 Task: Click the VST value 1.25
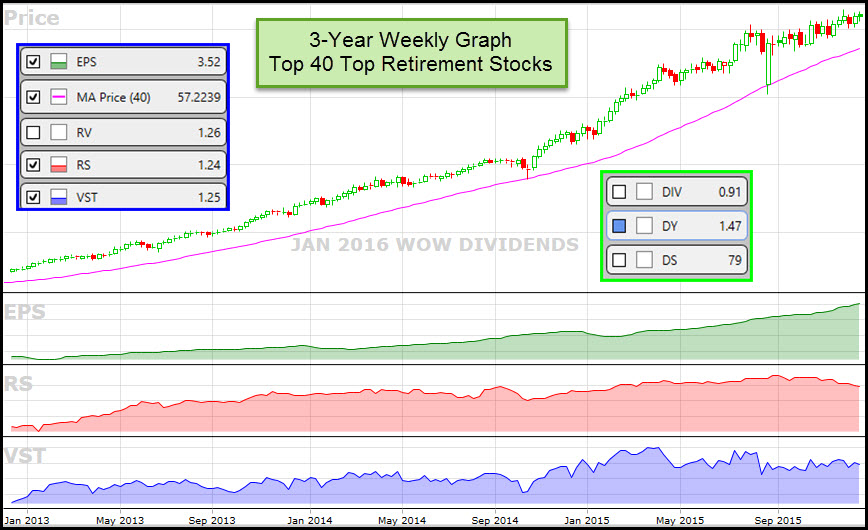209,197
